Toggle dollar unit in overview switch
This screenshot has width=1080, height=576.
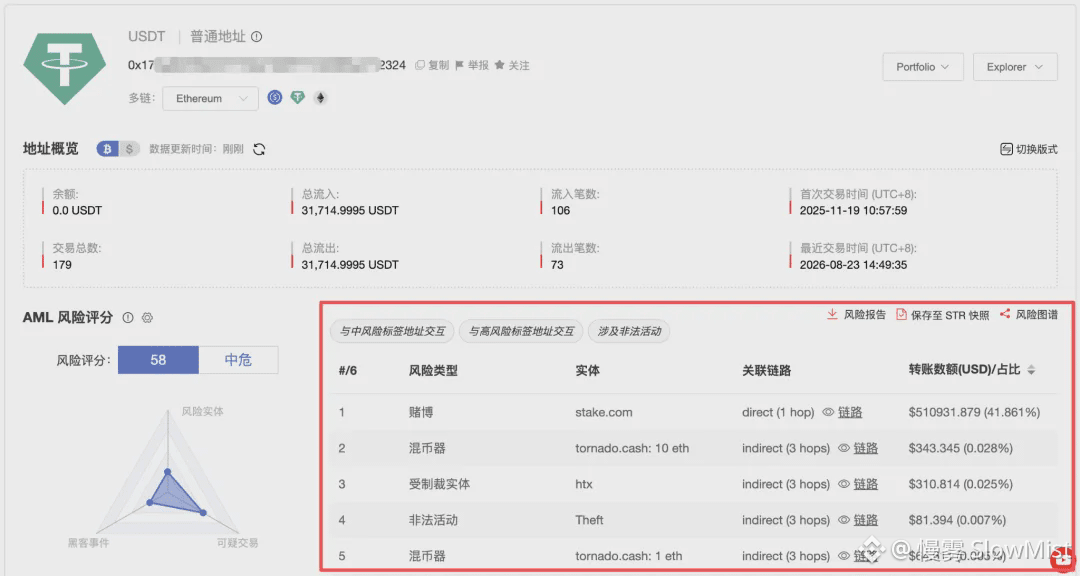129,149
